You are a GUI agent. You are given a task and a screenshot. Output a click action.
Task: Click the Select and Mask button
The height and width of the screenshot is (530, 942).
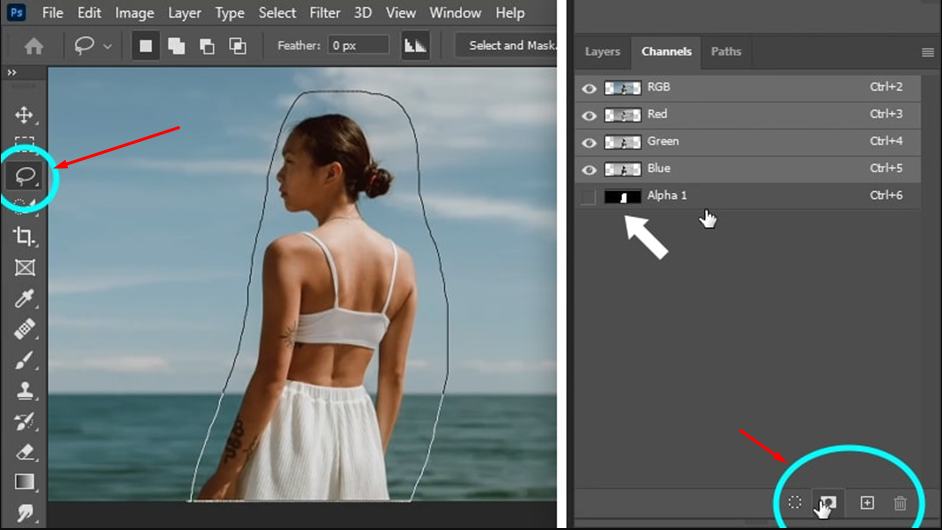point(507,46)
